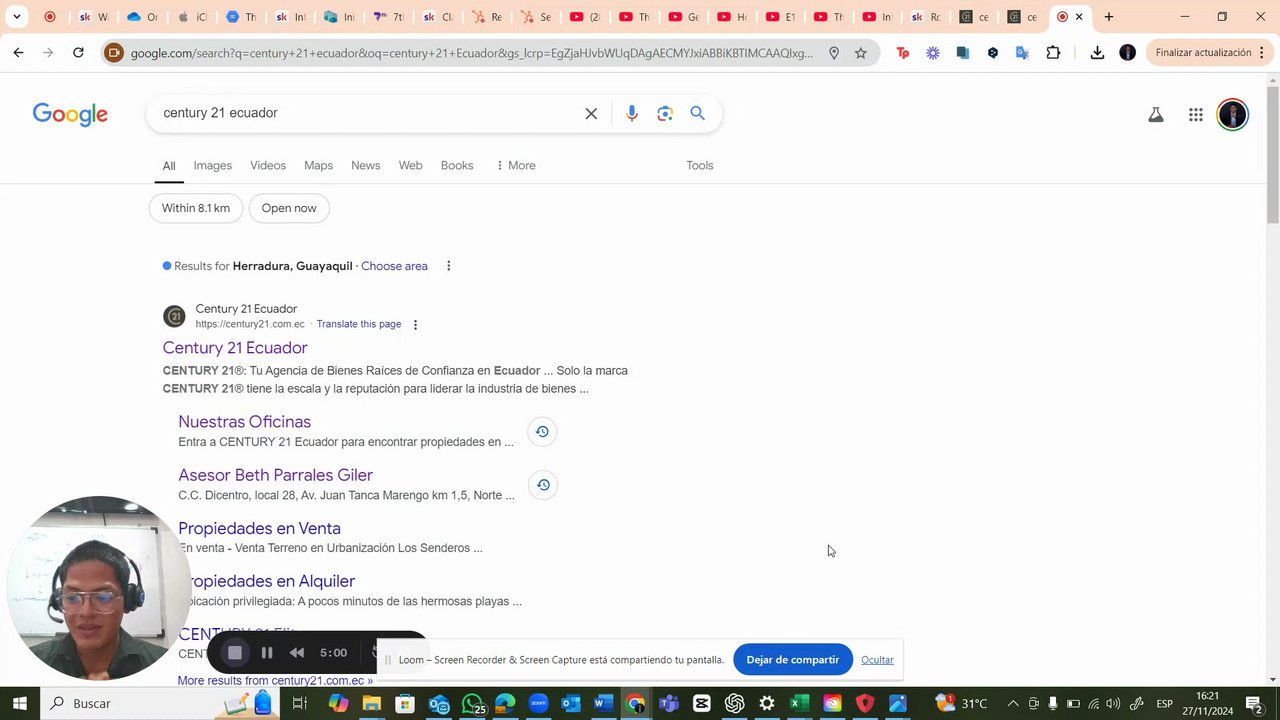1280x720 pixels.
Task: Switch to the Images tab
Action: click(212, 166)
